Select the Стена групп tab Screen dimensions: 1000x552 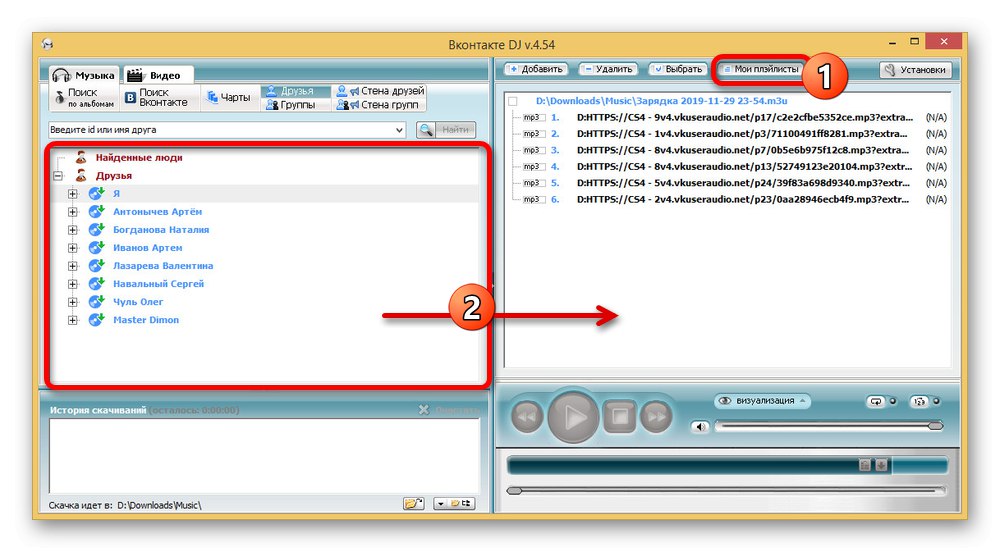(380, 105)
